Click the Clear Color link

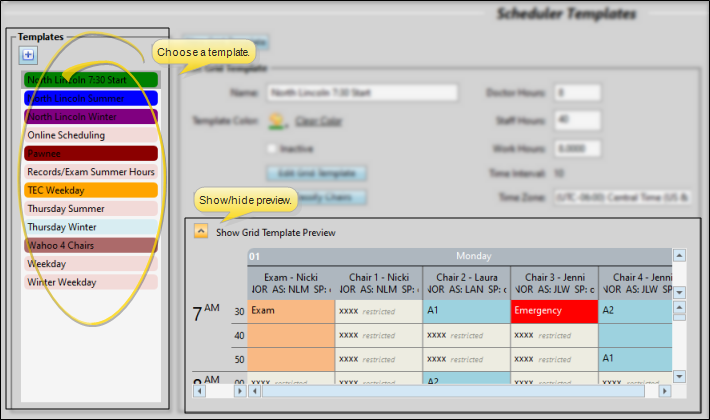pyautogui.click(x=318, y=122)
